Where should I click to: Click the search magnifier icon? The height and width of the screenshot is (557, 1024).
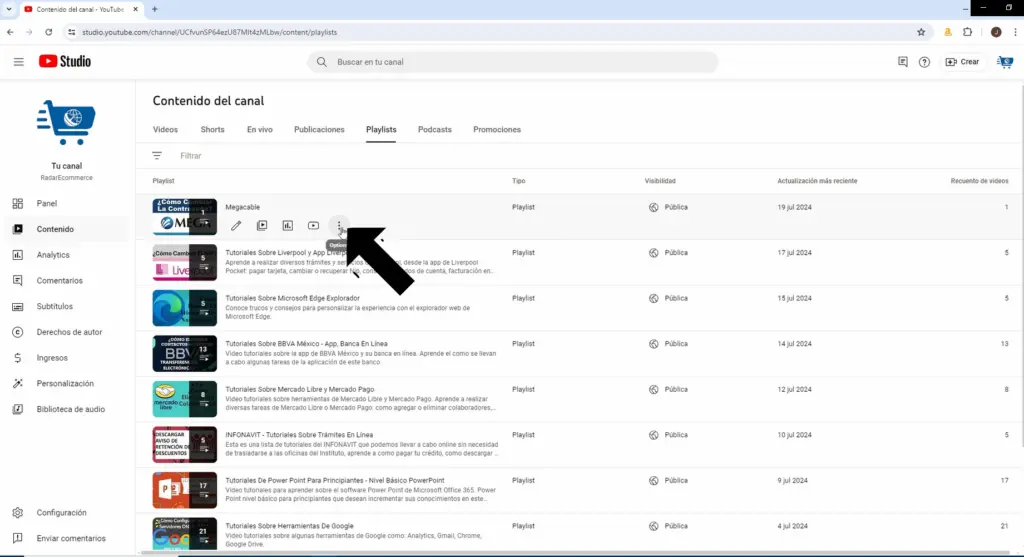[321, 62]
